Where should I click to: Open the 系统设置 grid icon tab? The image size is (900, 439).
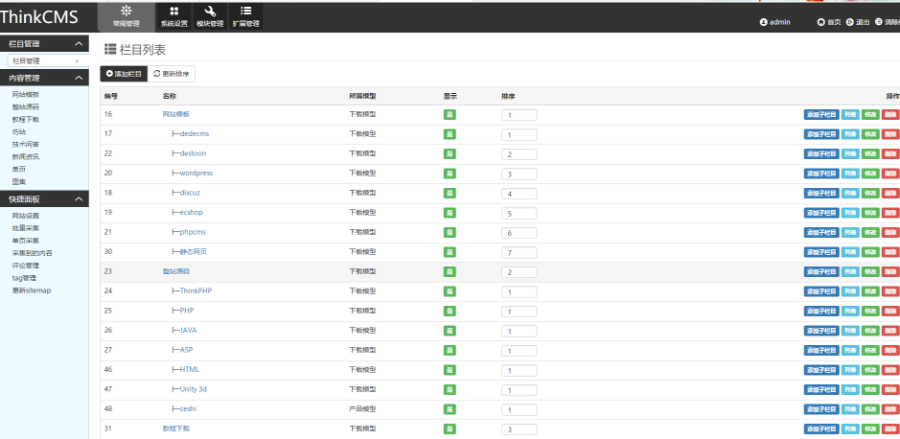(174, 17)
